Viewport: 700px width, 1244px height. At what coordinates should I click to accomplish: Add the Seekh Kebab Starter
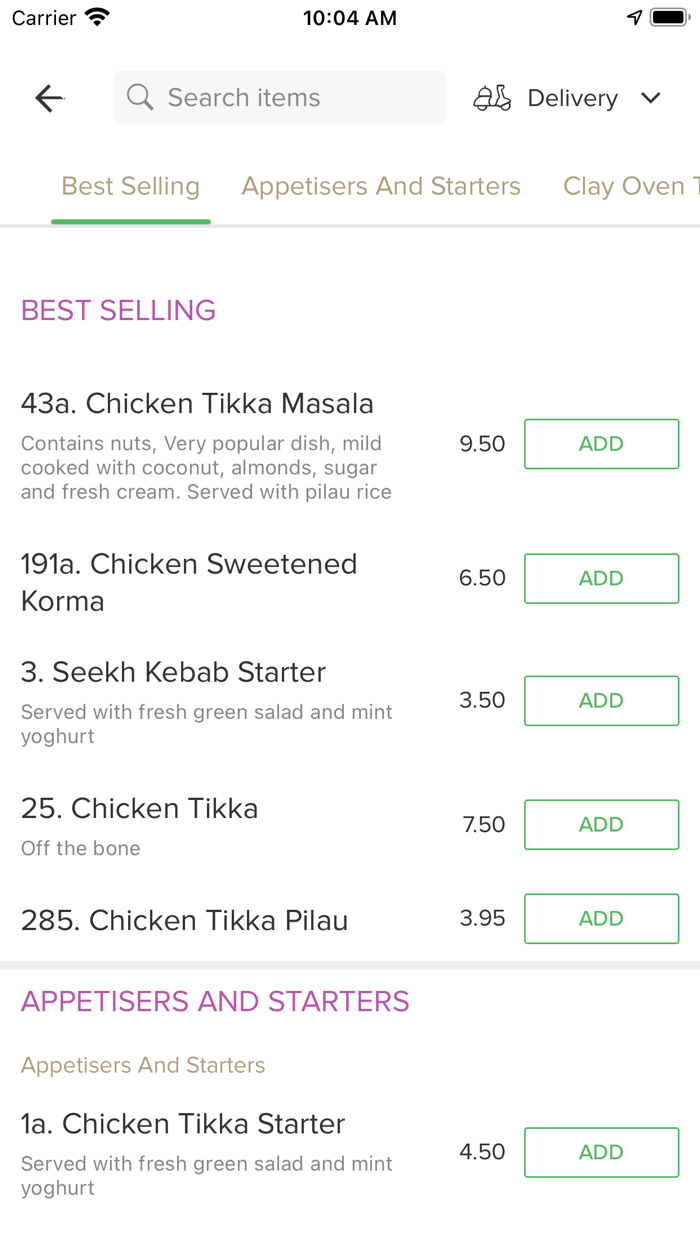(x=601, y=700)
